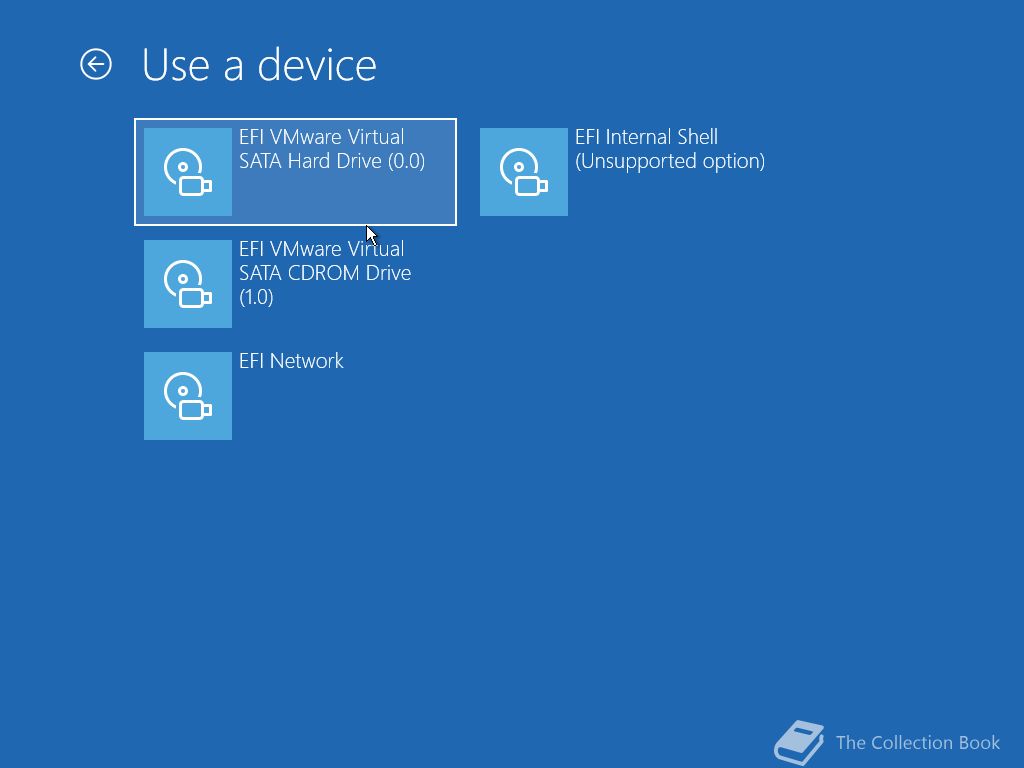Click the EFI Network tile icon
The height and width of the screenshot is (768, 1024).
(188, 396)
